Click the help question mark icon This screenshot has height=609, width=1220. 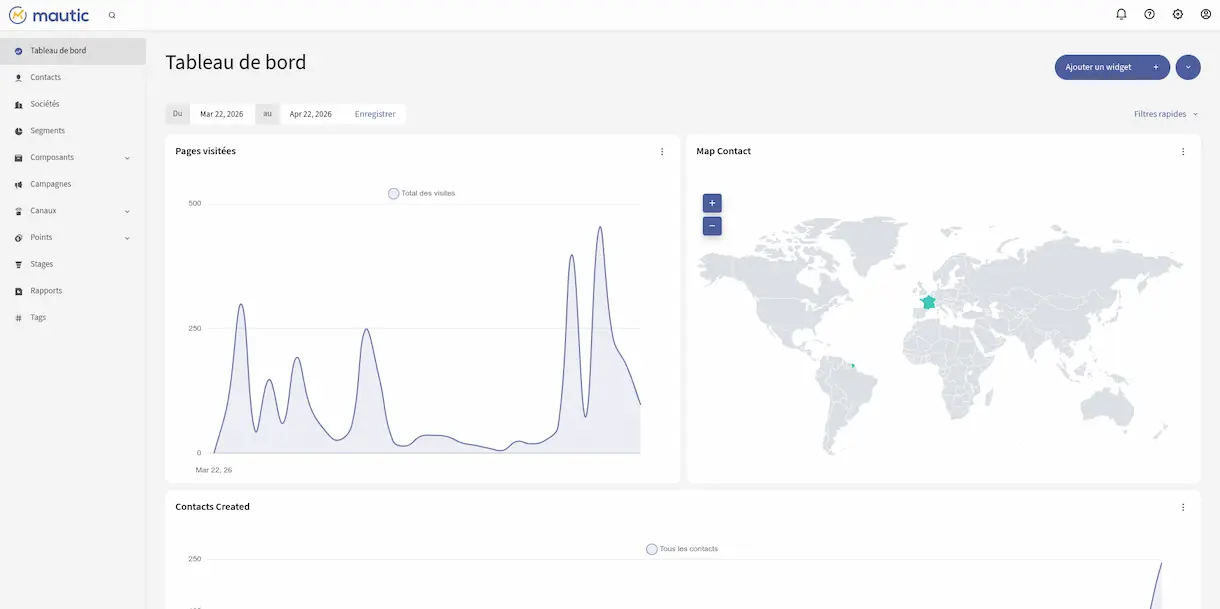pos(1149,14)
